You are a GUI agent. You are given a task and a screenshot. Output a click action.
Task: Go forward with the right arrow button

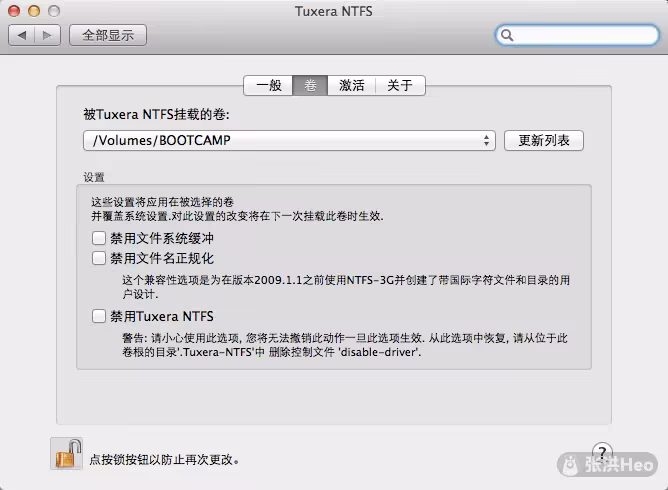point(47,35)
